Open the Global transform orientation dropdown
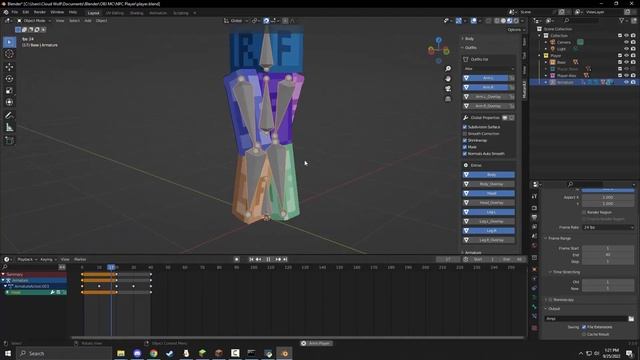The height and width of the screenshot is (360, 640). (236, 20)
